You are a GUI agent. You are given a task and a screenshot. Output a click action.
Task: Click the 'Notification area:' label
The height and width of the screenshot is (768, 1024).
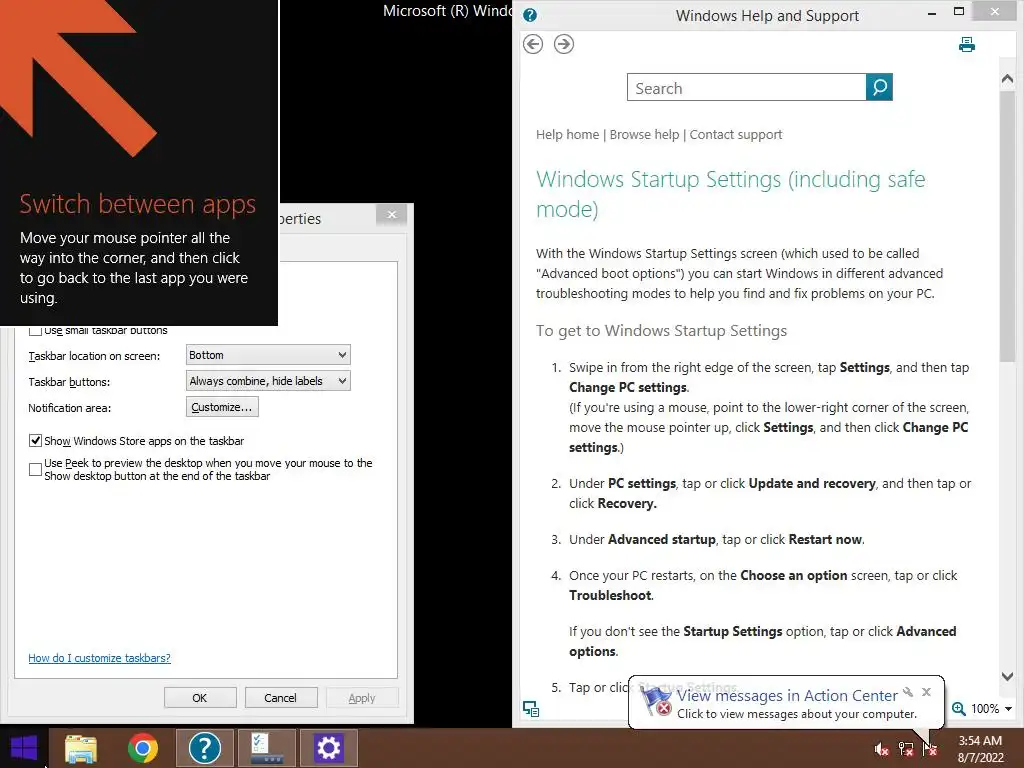pos(70,408)
